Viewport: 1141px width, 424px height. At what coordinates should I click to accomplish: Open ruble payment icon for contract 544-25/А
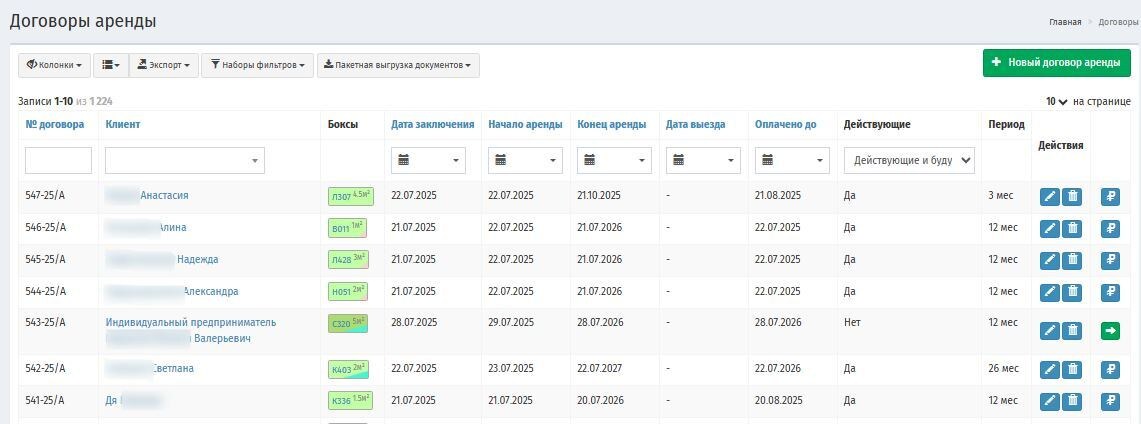pyautogui.click(x=1110, y=292)
